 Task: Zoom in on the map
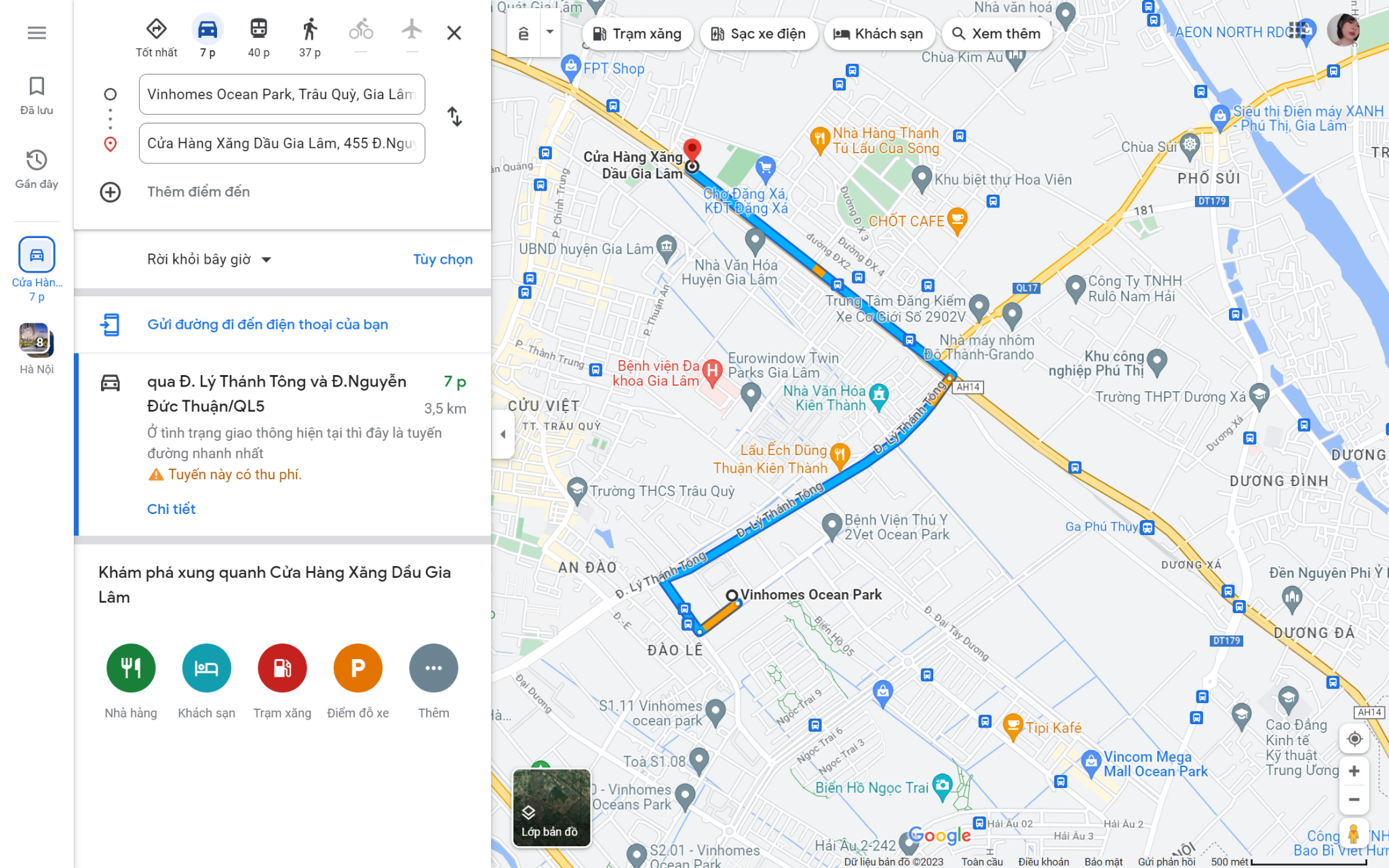pyautogui.click(x=1354, y=771)
